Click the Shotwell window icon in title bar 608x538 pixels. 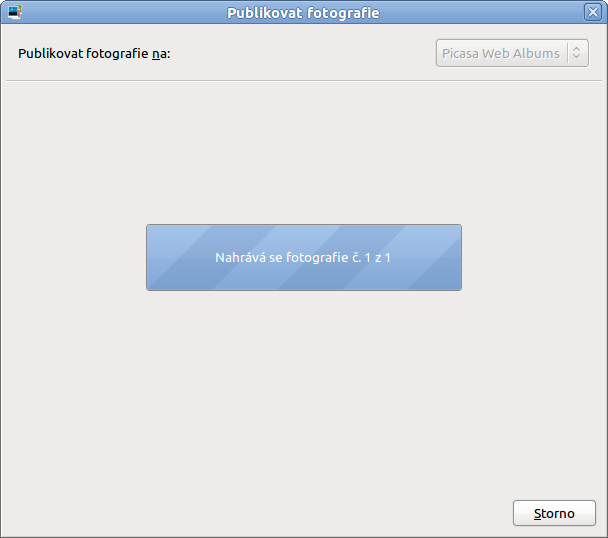pyautogui.click(x=15, y=12)
